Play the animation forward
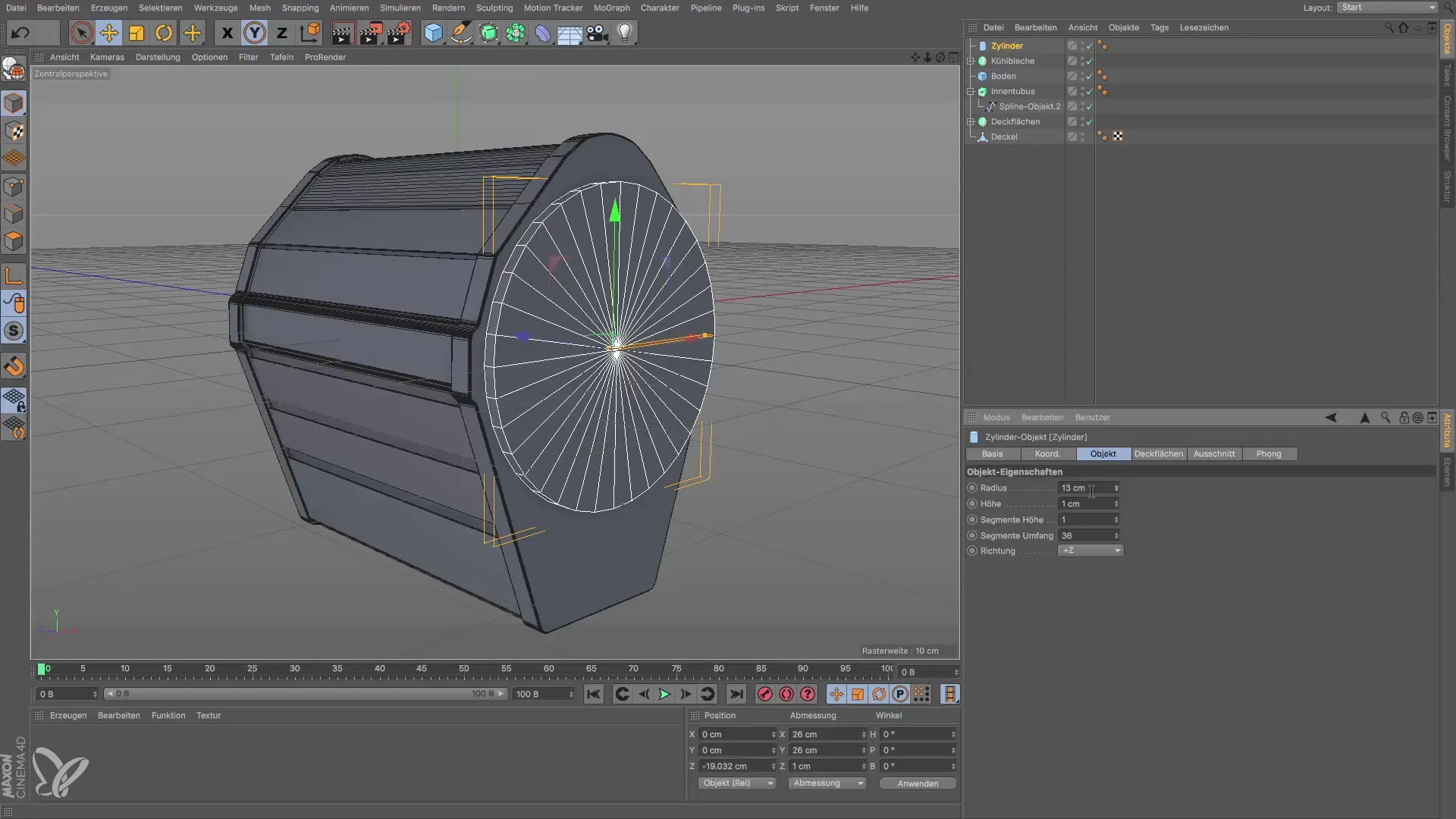The width and height of the screenshot is (1456, 819). 664,694
